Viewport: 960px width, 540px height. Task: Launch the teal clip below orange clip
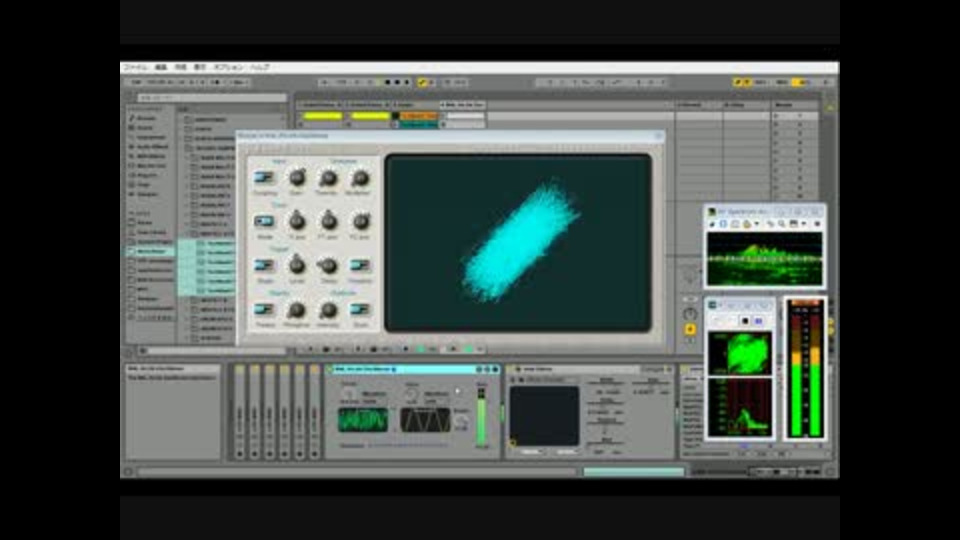pos(419,124)
